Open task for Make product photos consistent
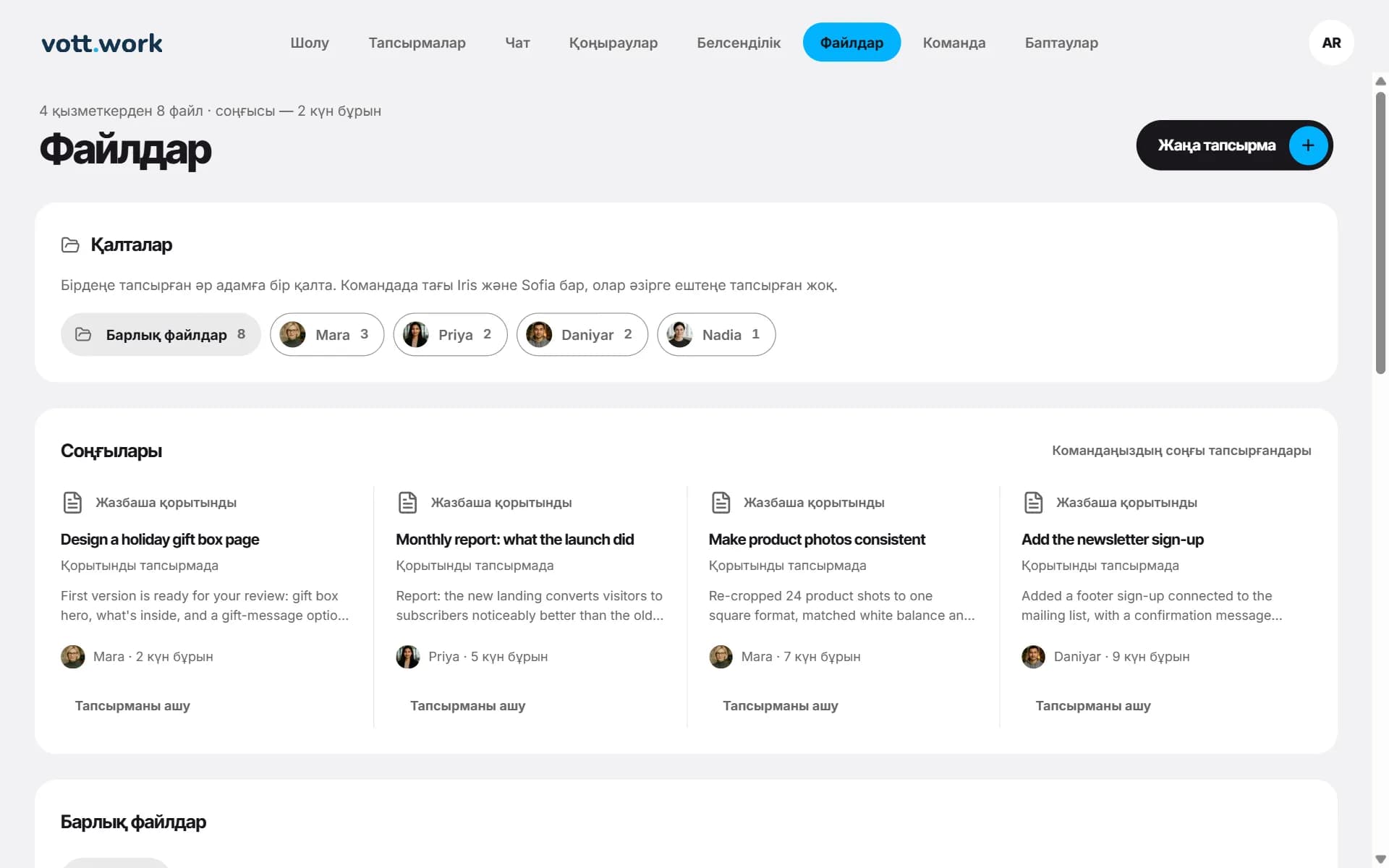Viewport: 1389px width, 868px height. 781,706
